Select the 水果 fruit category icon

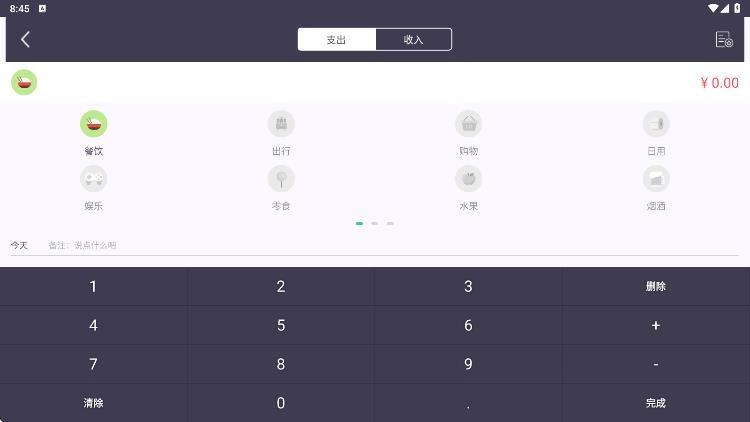(468, 179)
